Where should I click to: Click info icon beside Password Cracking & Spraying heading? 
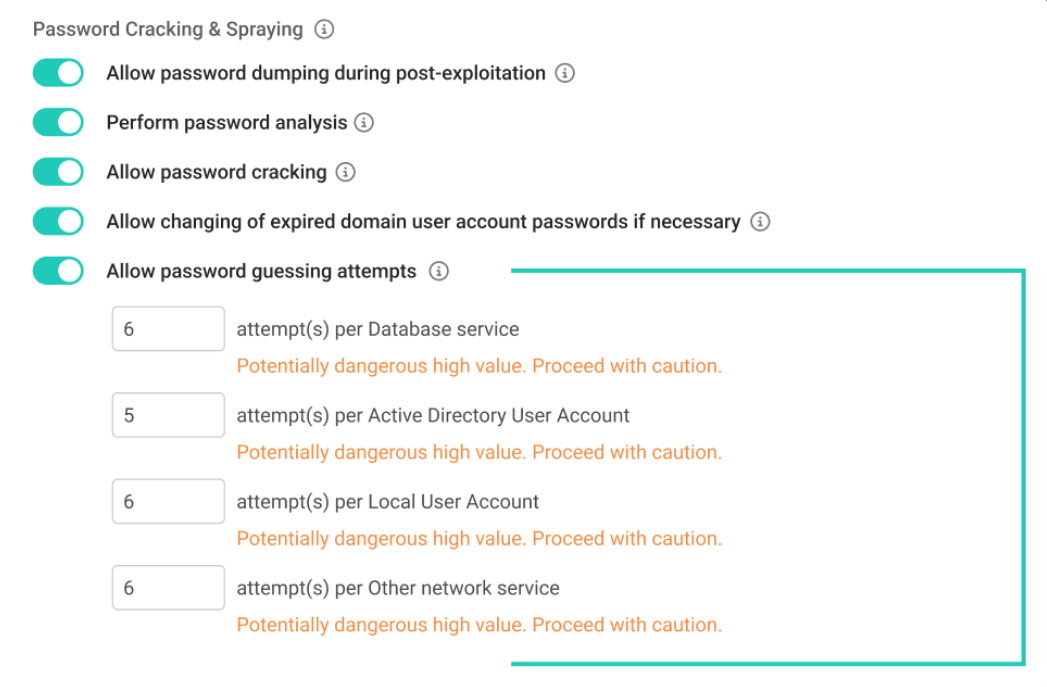point(324,29)
